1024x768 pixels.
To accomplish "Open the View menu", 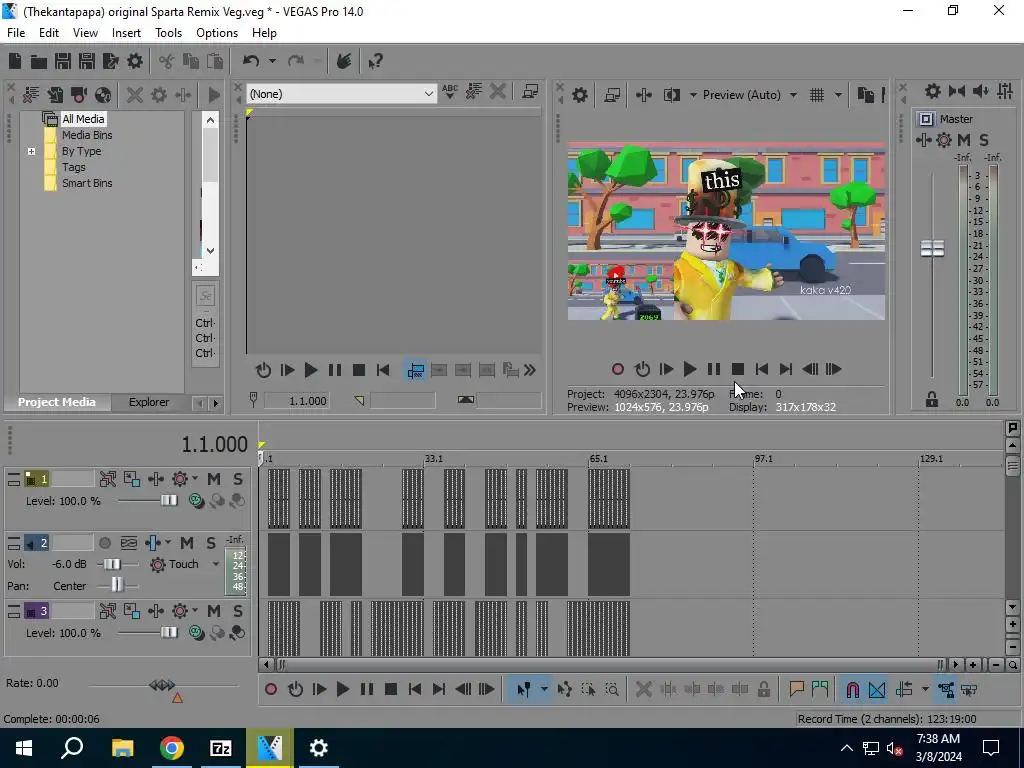I will (x=86, y=33).
